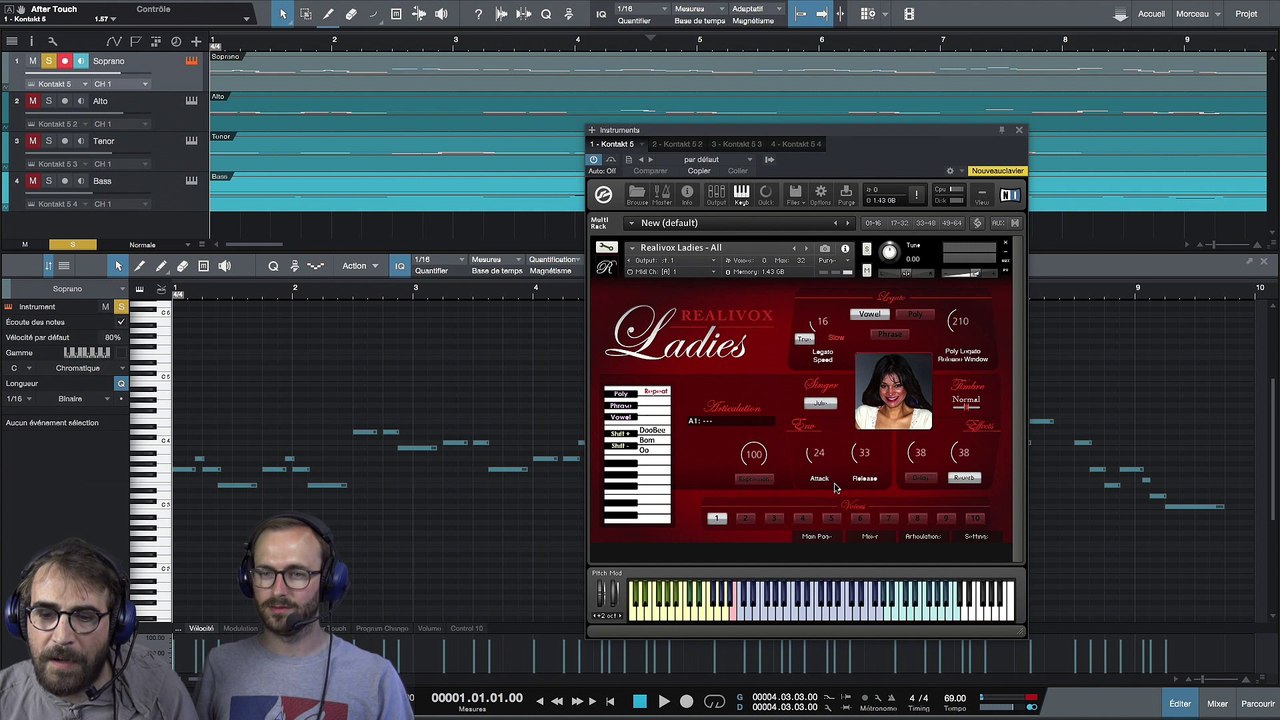This screenshot has width=1280, height=720.
Task: Switch to the 3 - Kontakt 5 3 tab
Action: (x=736, y=144)
